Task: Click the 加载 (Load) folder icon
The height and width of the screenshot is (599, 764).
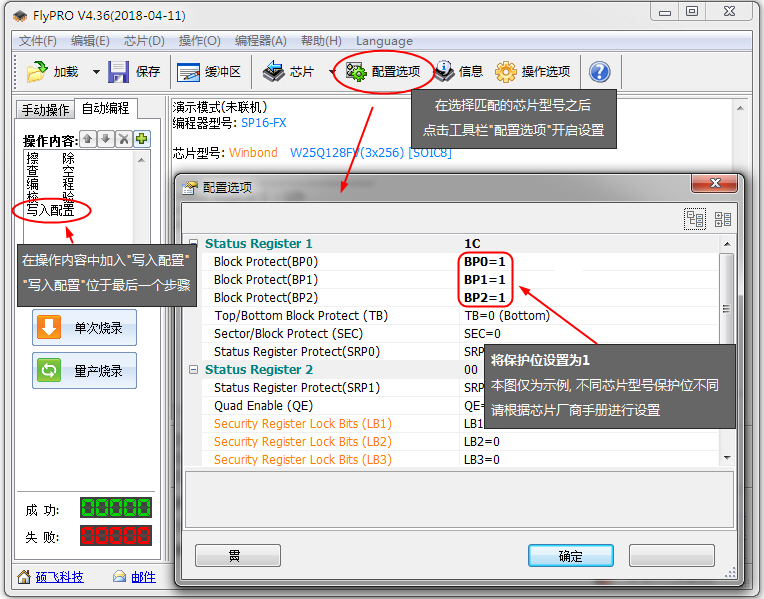Action: pos(37,72)
